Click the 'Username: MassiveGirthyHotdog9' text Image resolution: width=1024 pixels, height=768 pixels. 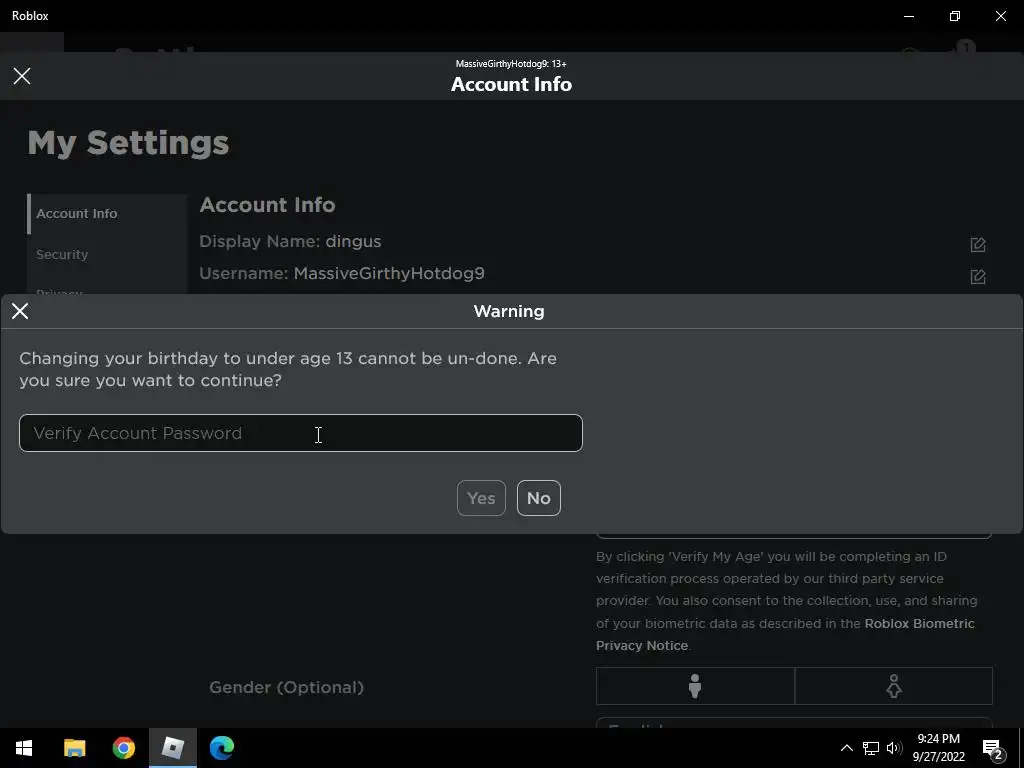(x=342, y=273)
